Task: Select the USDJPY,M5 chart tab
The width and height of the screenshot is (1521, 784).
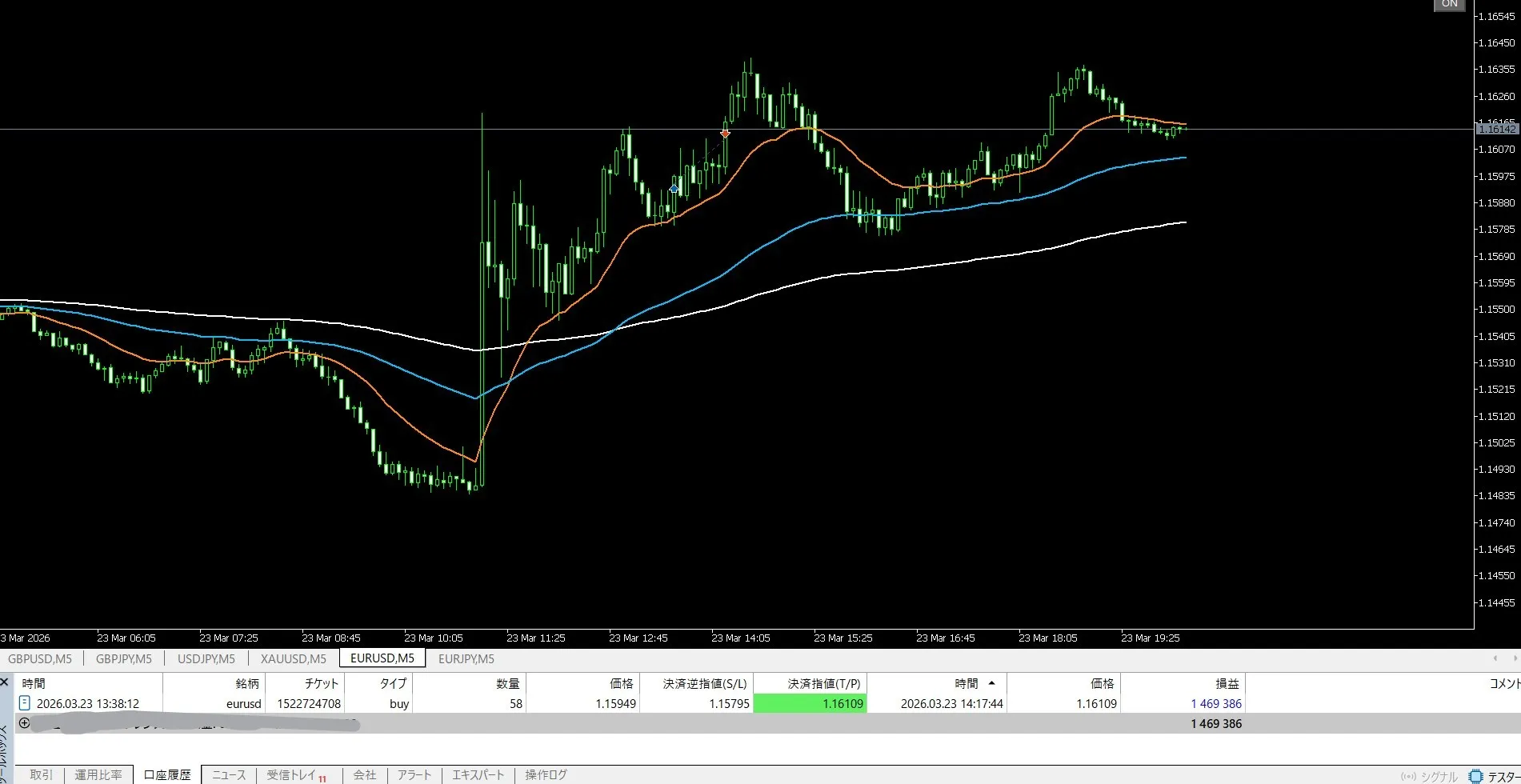Action: pyautogui.click(x=206, y=658)
